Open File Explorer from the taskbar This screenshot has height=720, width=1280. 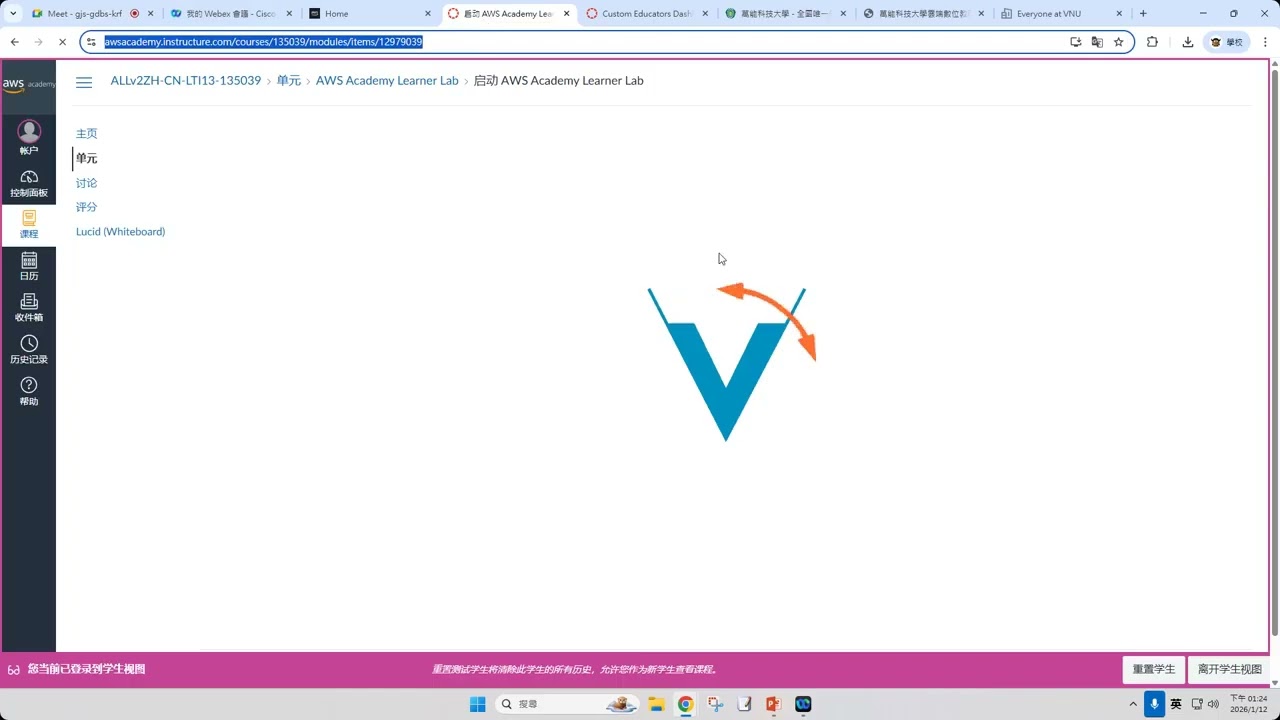coord(656,704)
